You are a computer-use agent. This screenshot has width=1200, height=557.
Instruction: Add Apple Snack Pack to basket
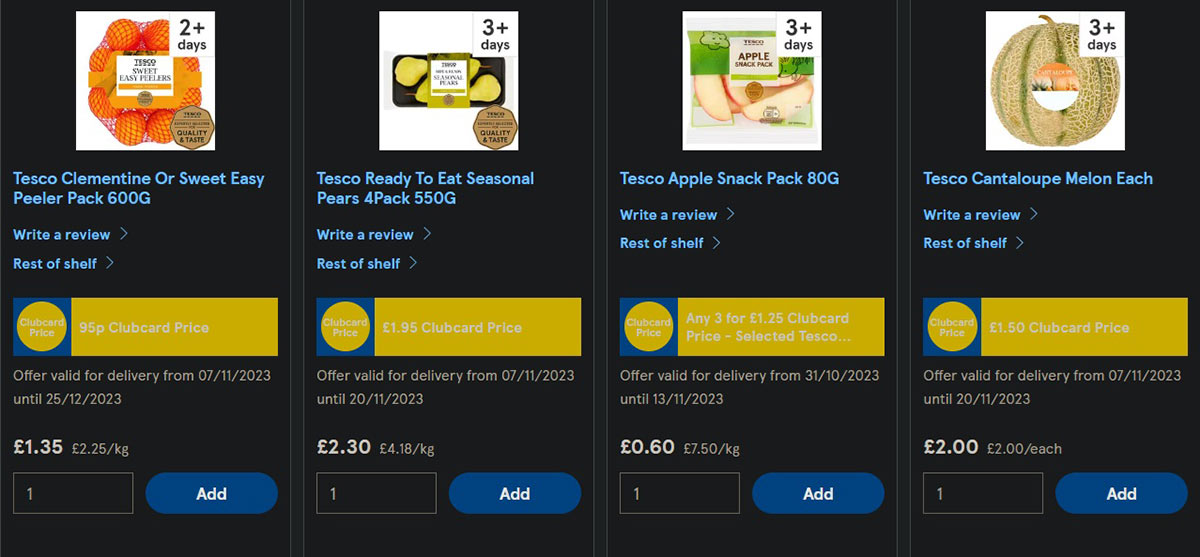click(818, 493)
